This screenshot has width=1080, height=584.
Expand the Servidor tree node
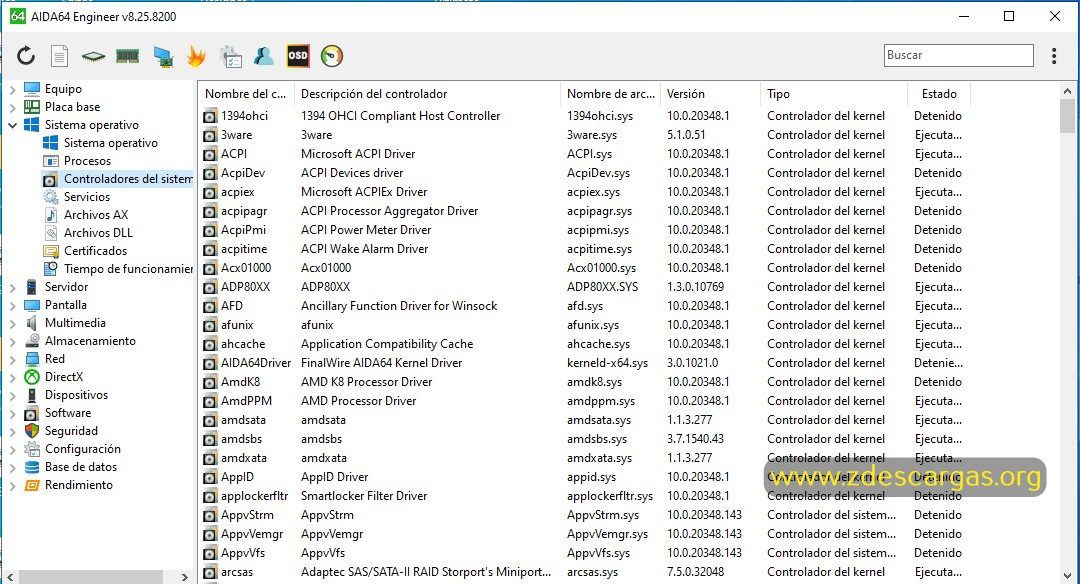[12, 287]
